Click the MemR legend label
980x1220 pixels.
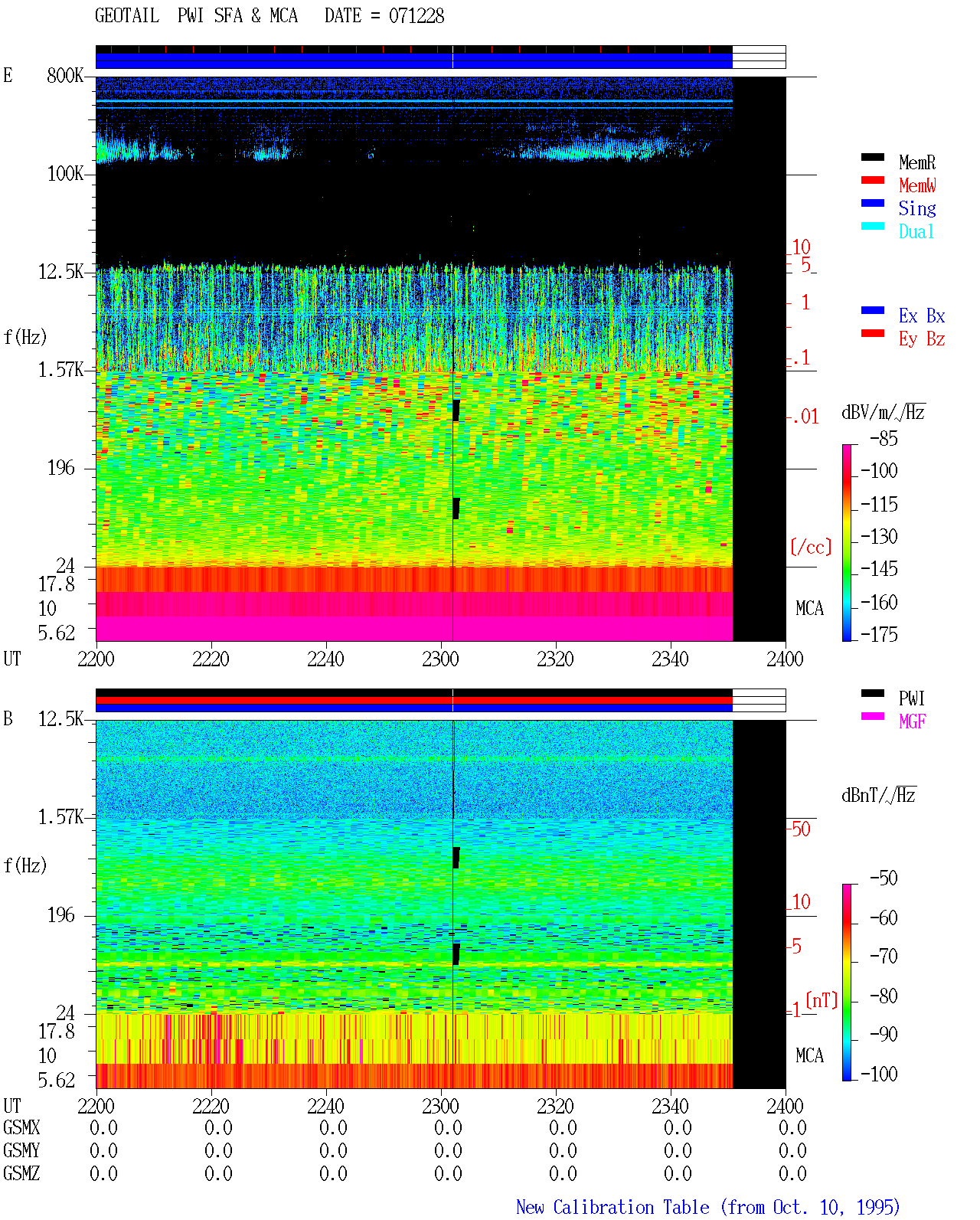(x=917, y=162)
